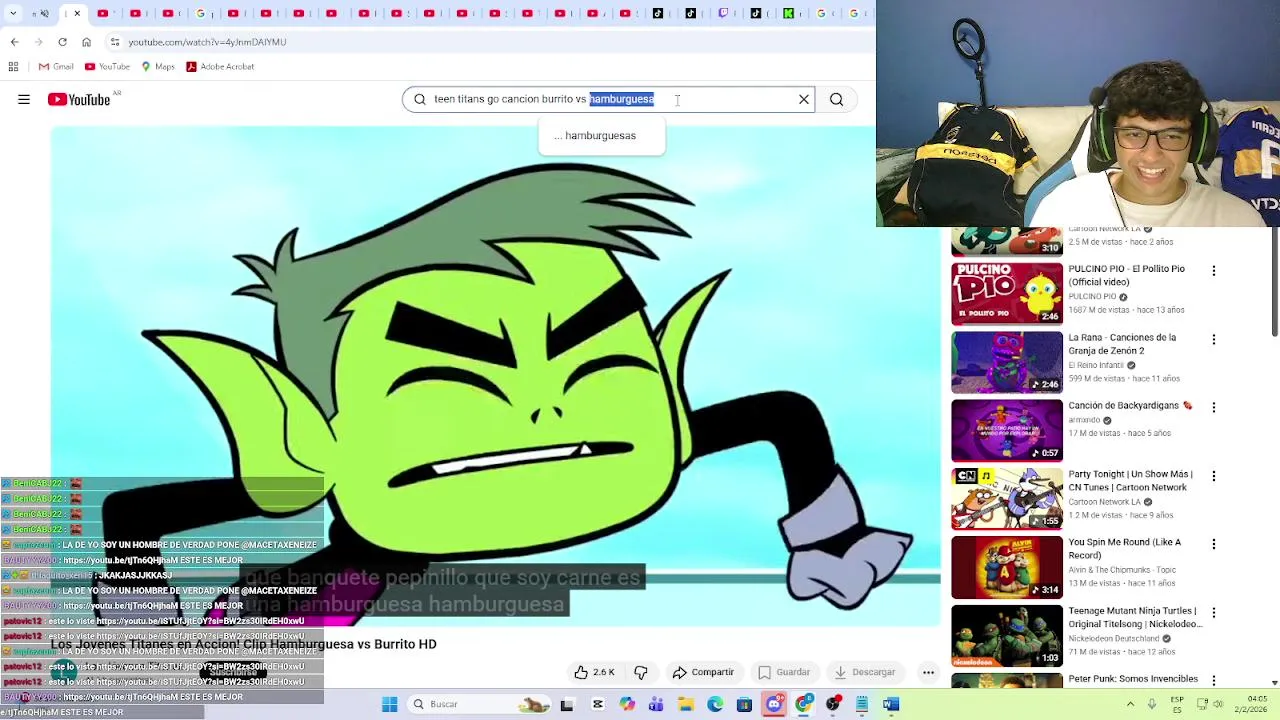The height and width of the screenshot is (720, 1280).
Task: Open Teenage Mutant Ninja Turtles video title
Action: 1135,617
